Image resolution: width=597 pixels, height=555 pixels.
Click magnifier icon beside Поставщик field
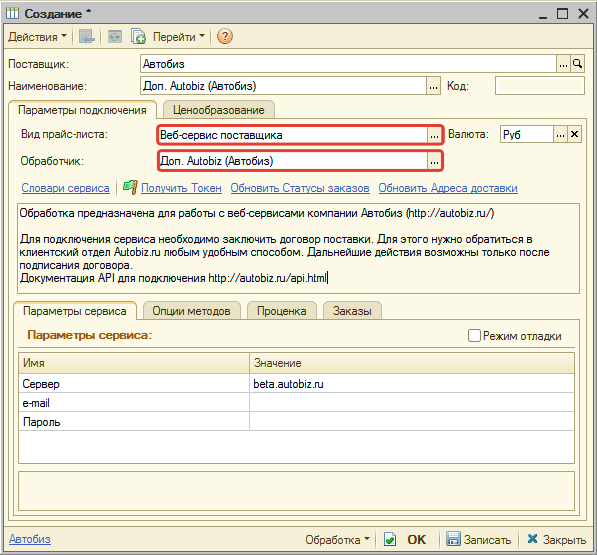pyautogui.click(x=578, y=64)
